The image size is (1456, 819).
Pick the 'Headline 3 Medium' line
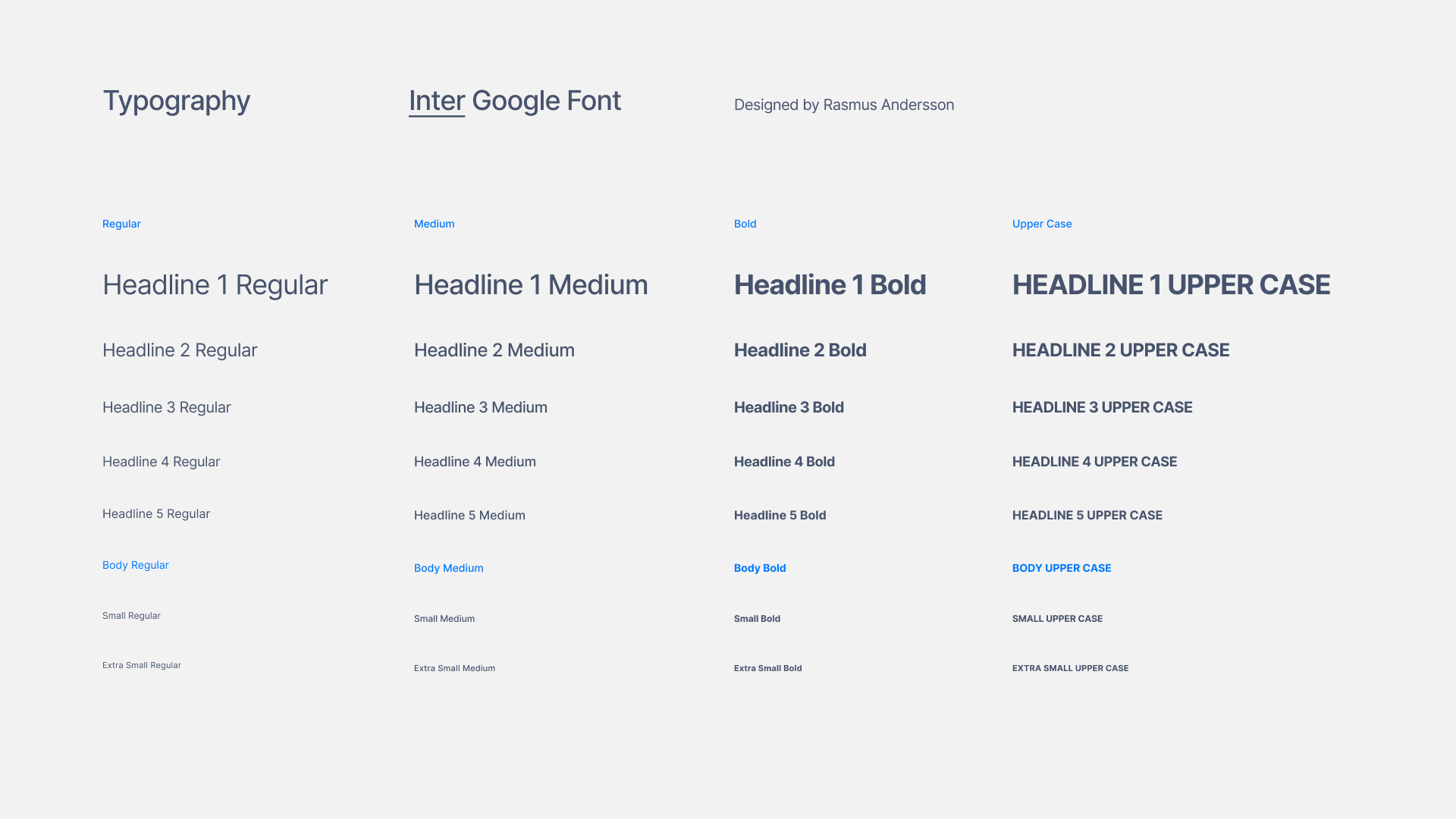point(481,408)
